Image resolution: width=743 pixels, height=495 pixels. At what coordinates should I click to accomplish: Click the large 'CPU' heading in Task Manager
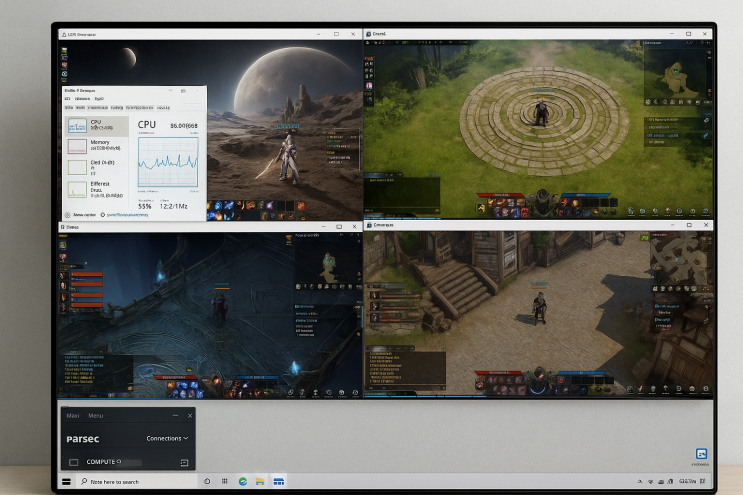coord(146,125)
